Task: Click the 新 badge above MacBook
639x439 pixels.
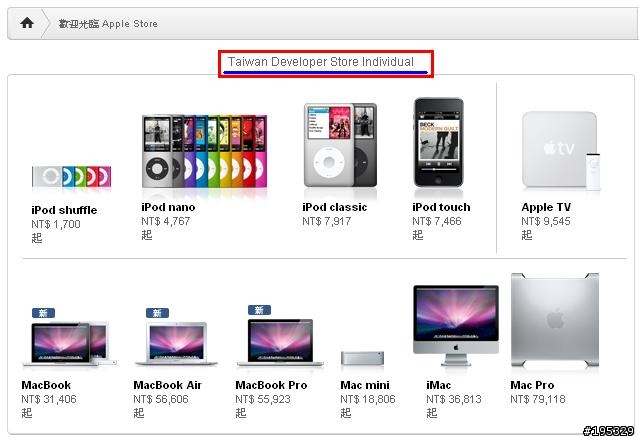Action: coord(43,313)
